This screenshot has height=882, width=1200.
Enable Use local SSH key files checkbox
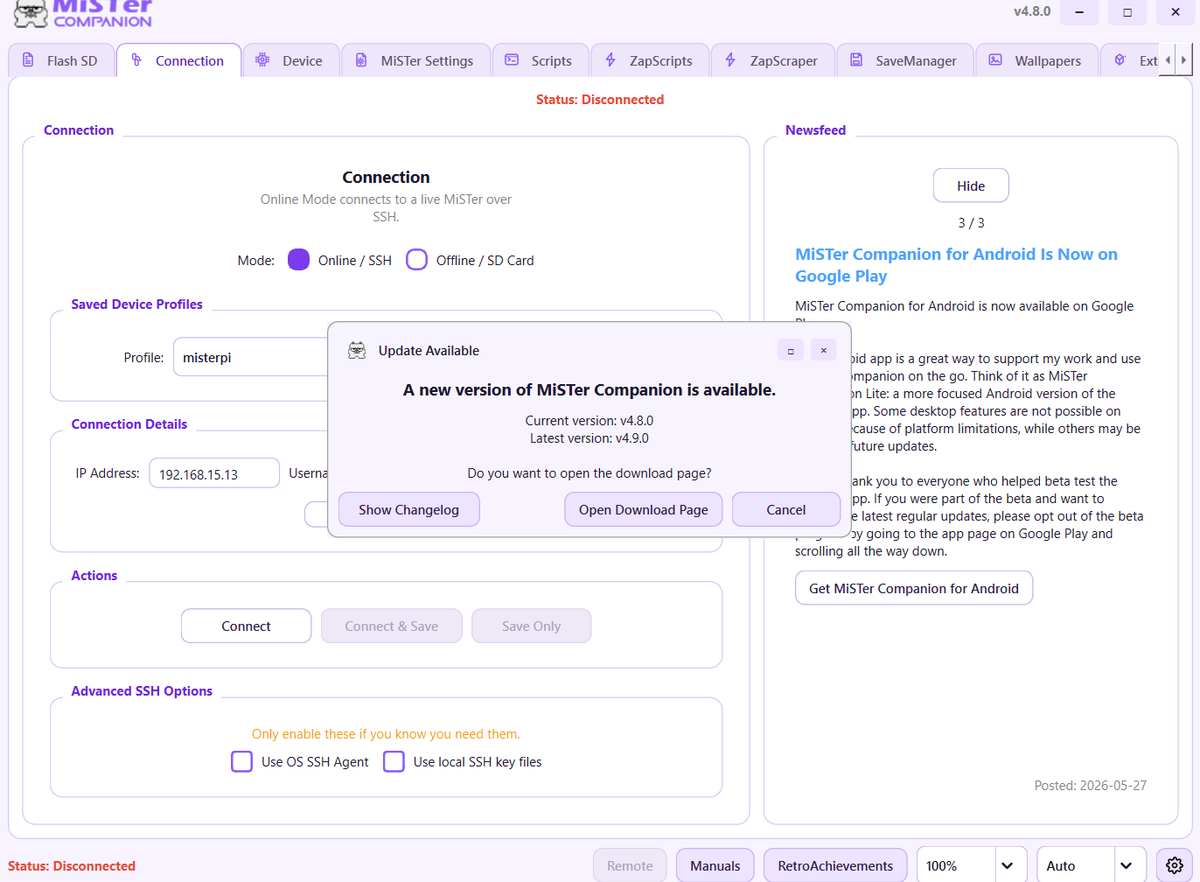pos(394,762)
